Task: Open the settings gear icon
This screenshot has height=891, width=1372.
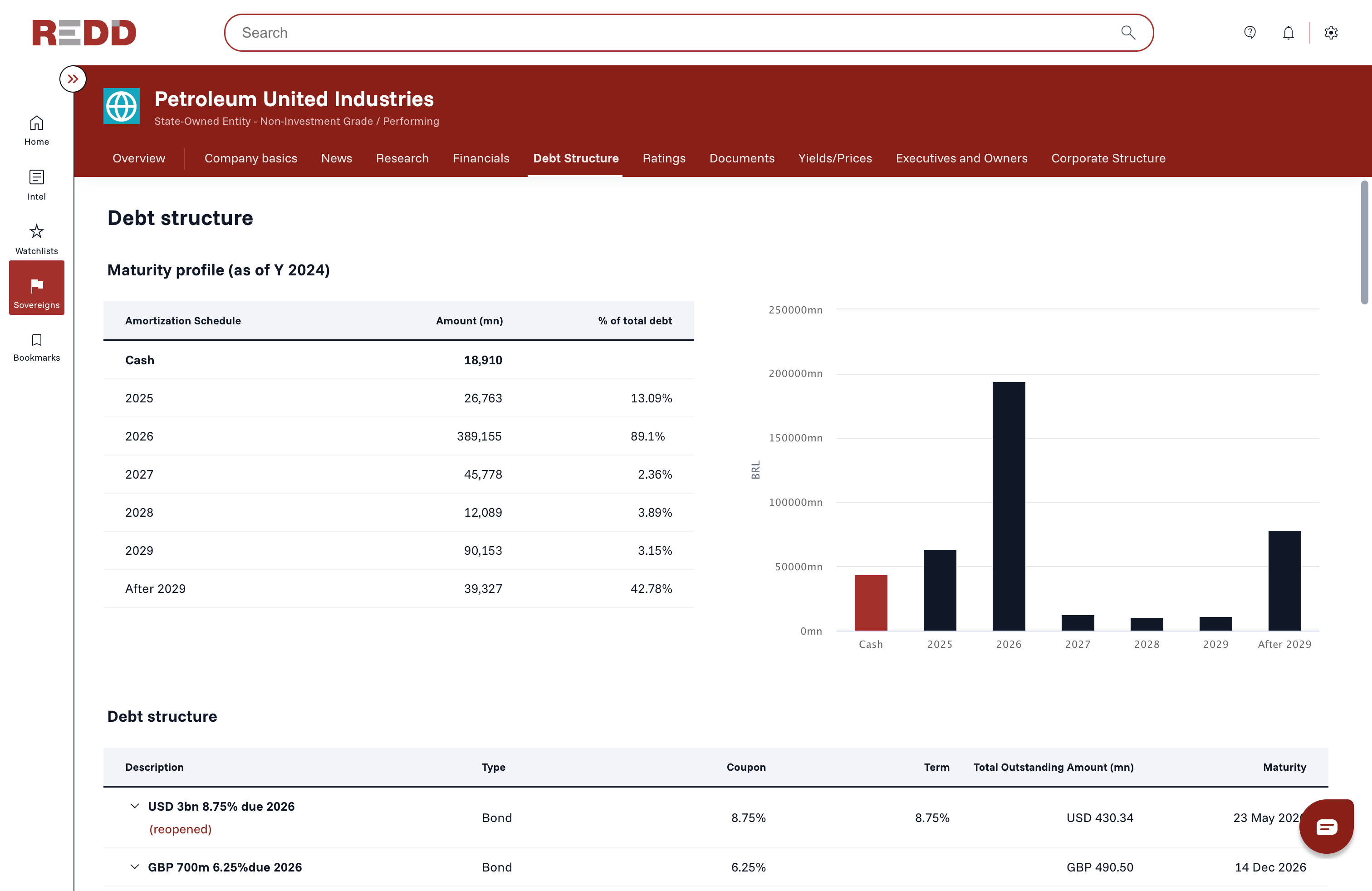Action: pyautogui.click(x=1331, y=33)
